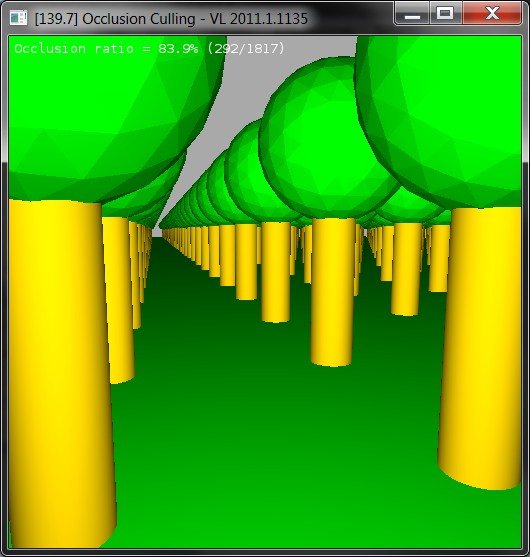Image resolution: width=530 pixels, height=557 pixels.
Task: Click the large yellow trunk at far right
Action: [481, 348]
